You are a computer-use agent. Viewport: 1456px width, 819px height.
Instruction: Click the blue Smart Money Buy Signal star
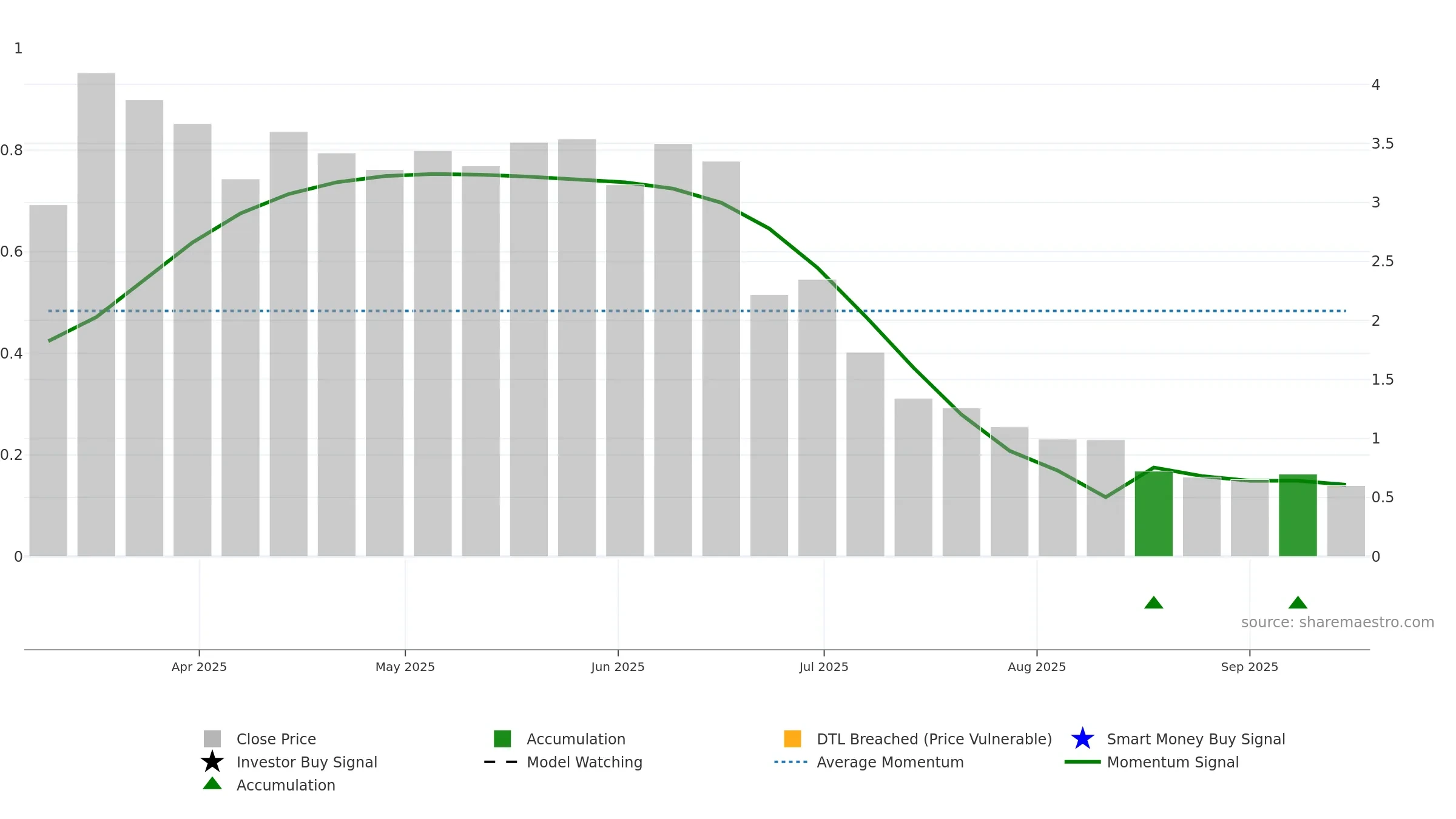pyautogui.click(x=1082, y=738)
